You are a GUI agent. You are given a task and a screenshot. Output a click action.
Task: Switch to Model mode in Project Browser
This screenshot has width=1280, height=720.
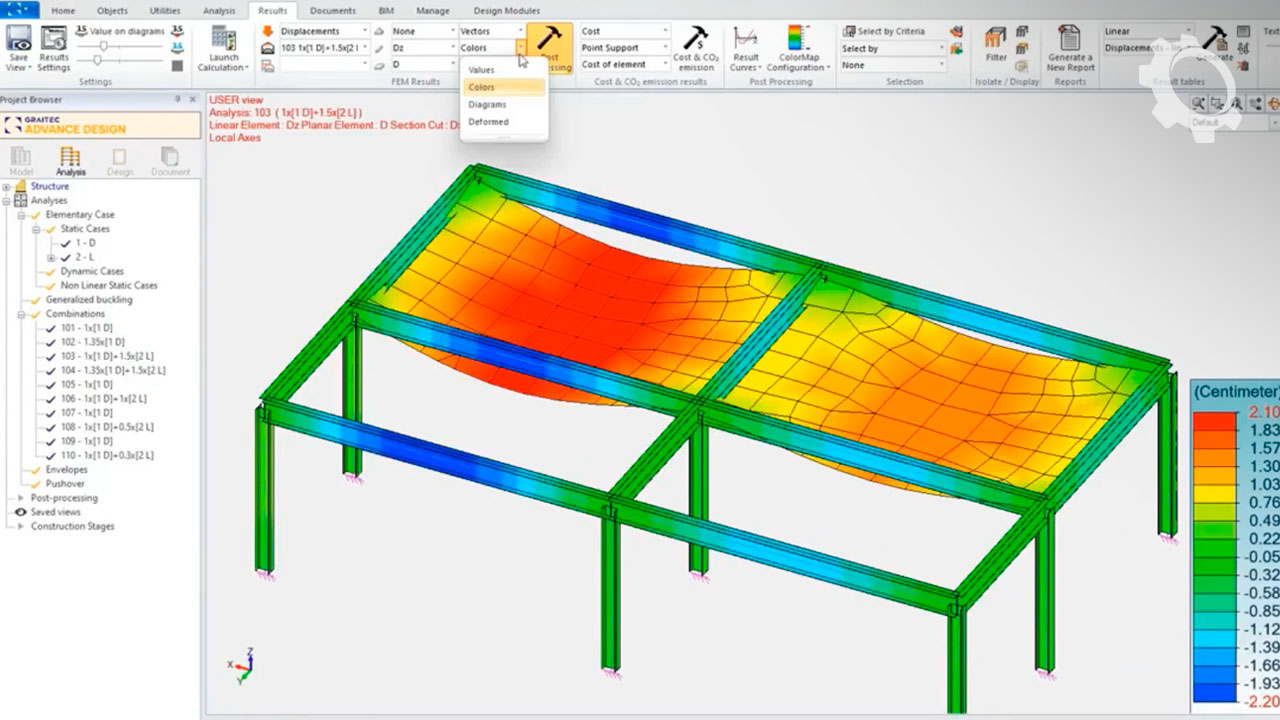[x=21, y=160]
